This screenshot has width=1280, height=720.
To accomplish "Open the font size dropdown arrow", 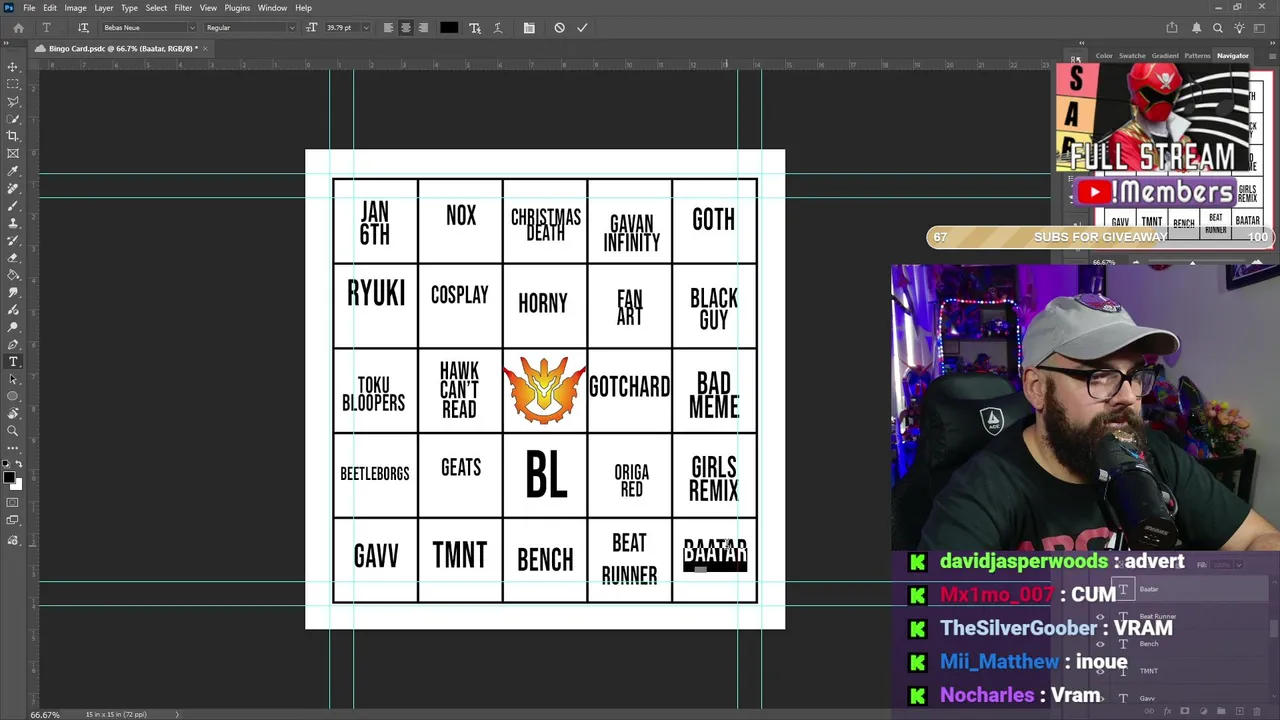I will point(365,28).
